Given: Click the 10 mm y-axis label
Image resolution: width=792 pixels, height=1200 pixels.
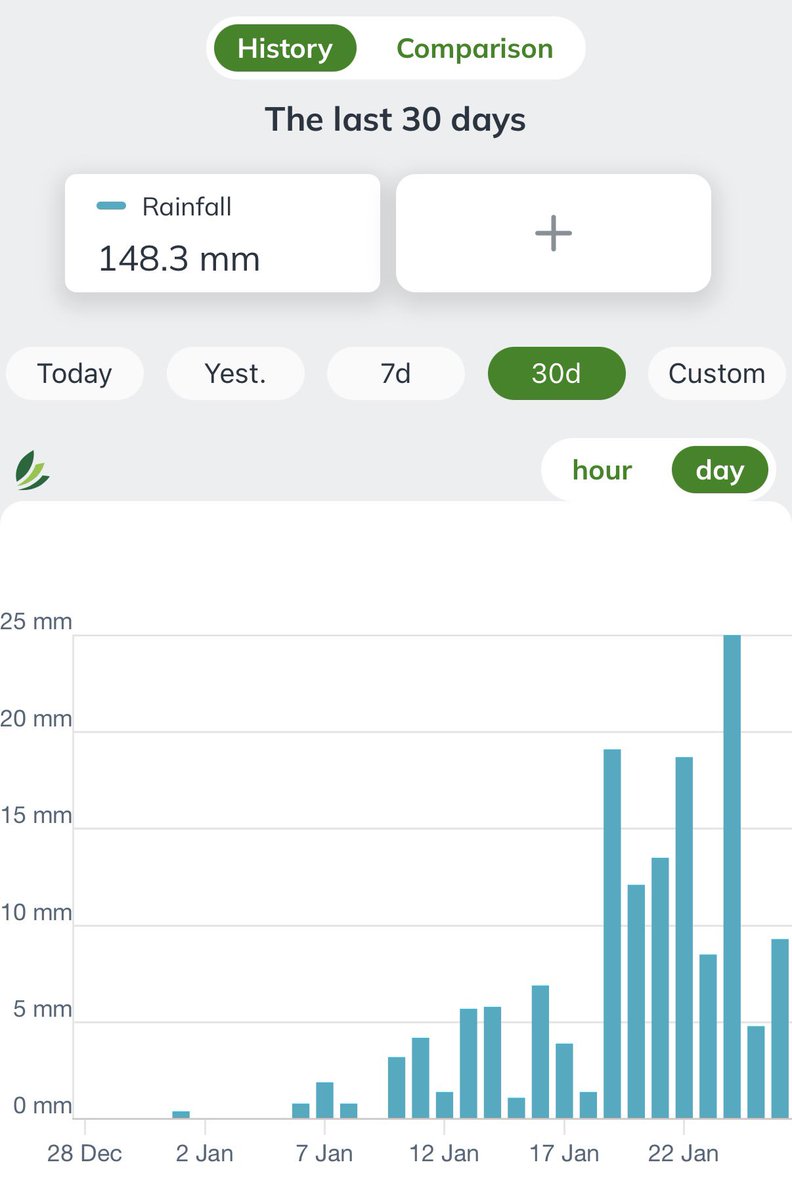Looking at the screenshot, I should (x=36, y=913).
